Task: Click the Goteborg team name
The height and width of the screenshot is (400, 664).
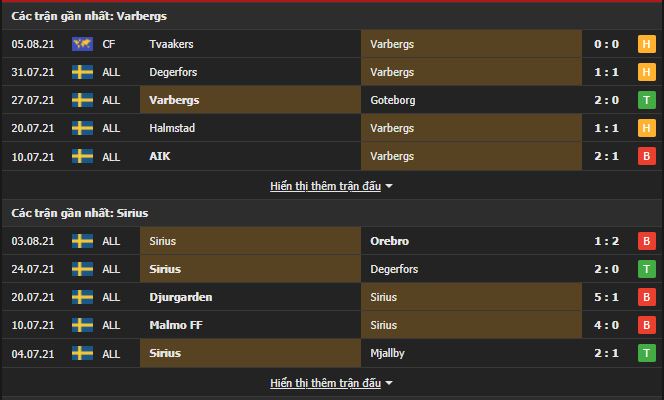Action: 392,100
